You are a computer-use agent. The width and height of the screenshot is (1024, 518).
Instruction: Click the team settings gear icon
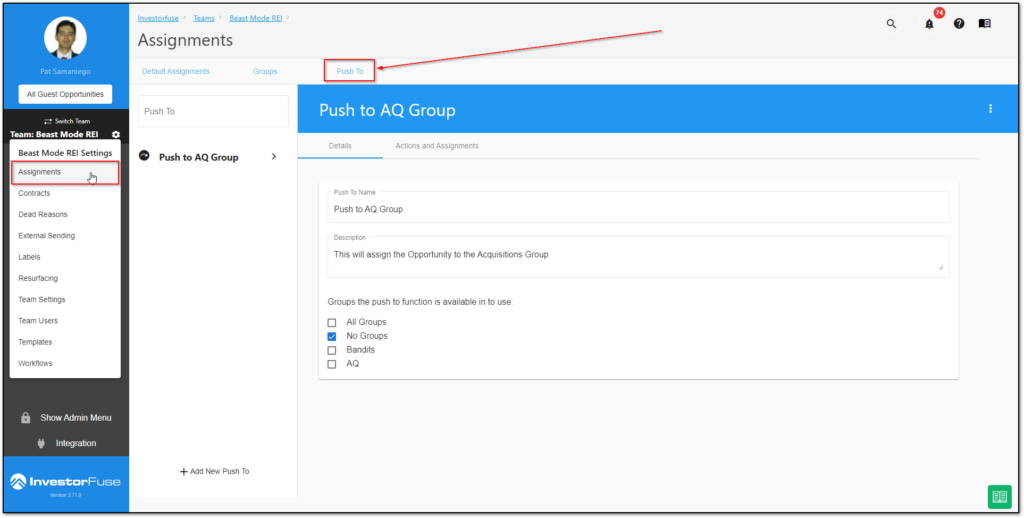pos(116,135)
